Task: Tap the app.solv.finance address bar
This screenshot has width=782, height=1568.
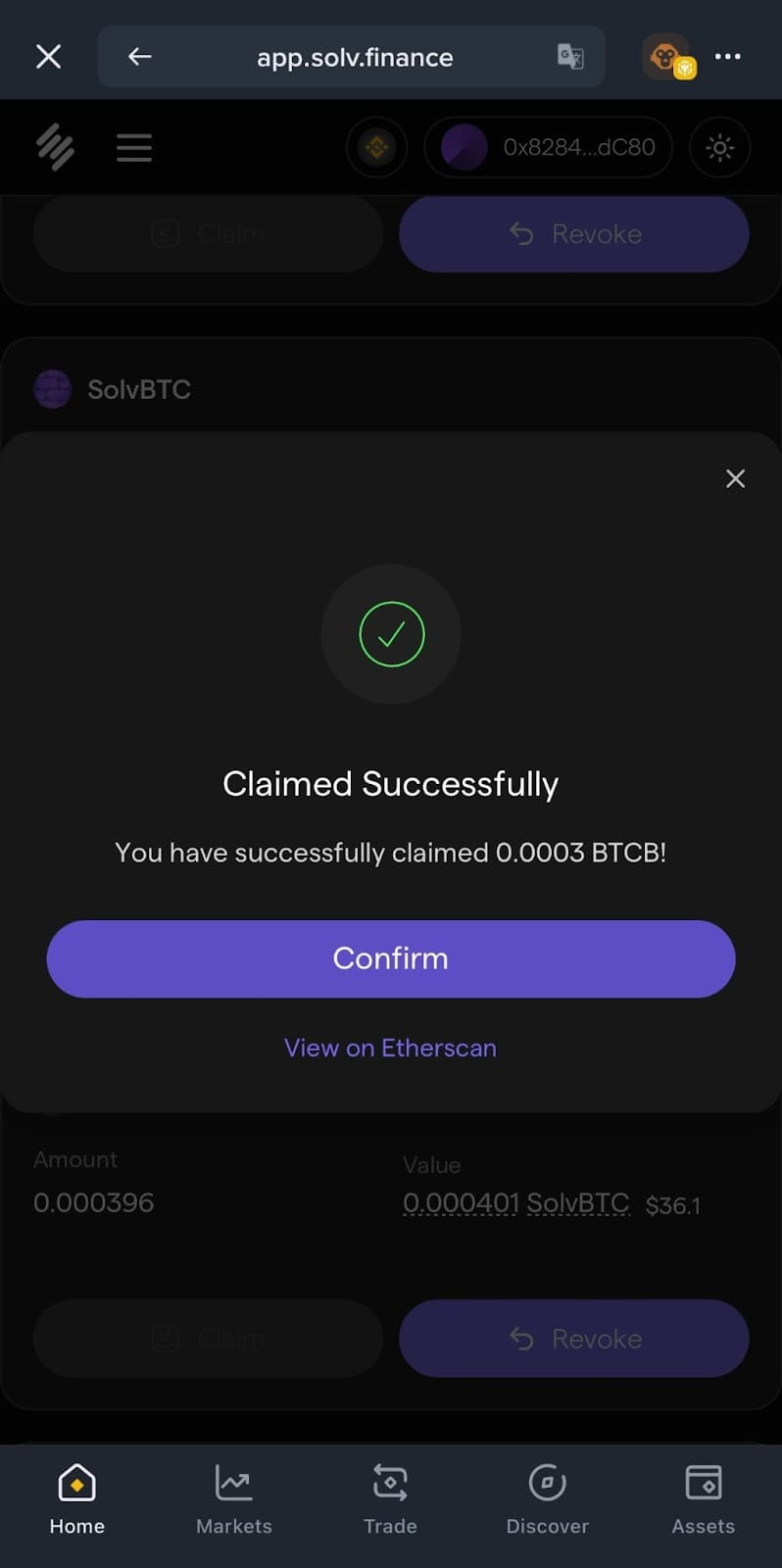Action: click(x=355, y=57)
